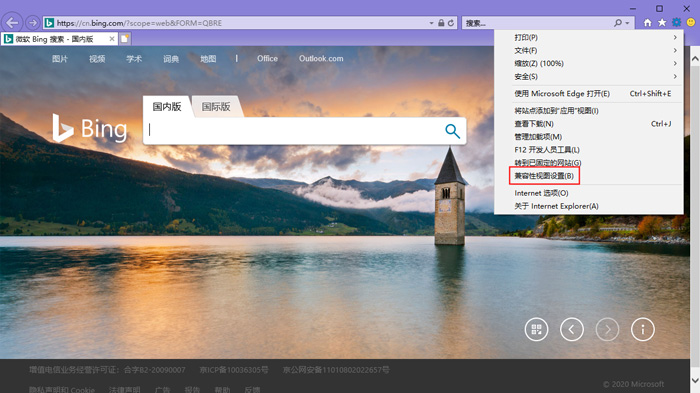Show next background image arrow

click(607, 330)
